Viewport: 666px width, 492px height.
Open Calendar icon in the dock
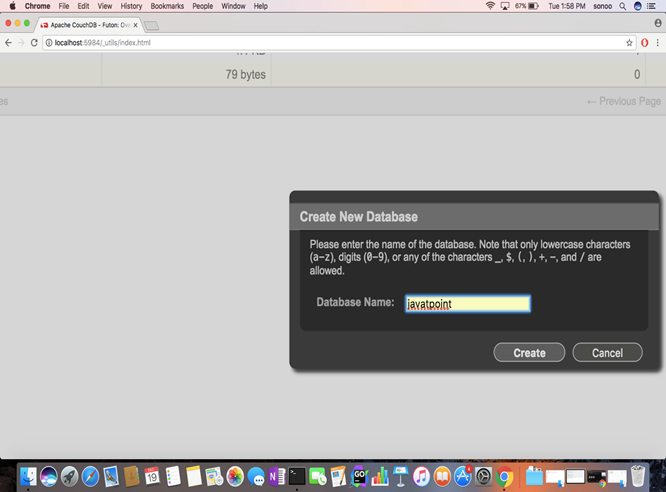[x=152, y=476]
